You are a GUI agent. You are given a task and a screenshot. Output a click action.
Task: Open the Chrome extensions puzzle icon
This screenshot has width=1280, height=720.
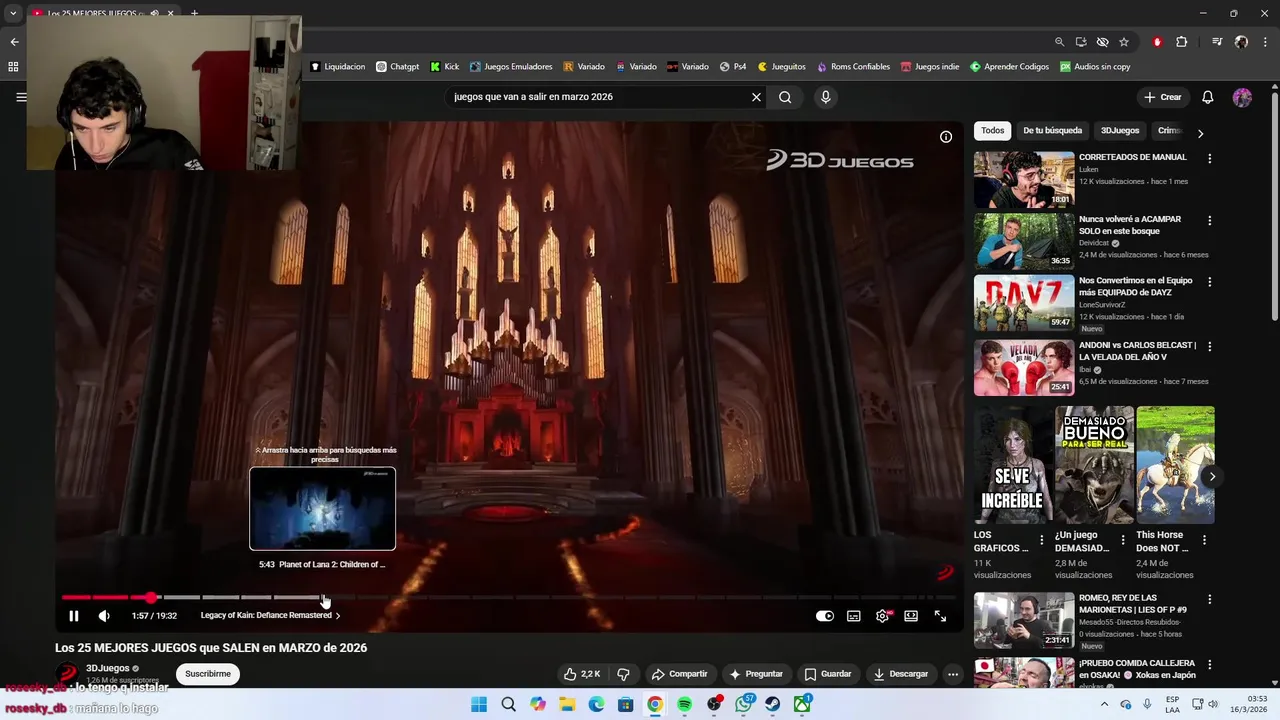click(x=1182, y=42)
